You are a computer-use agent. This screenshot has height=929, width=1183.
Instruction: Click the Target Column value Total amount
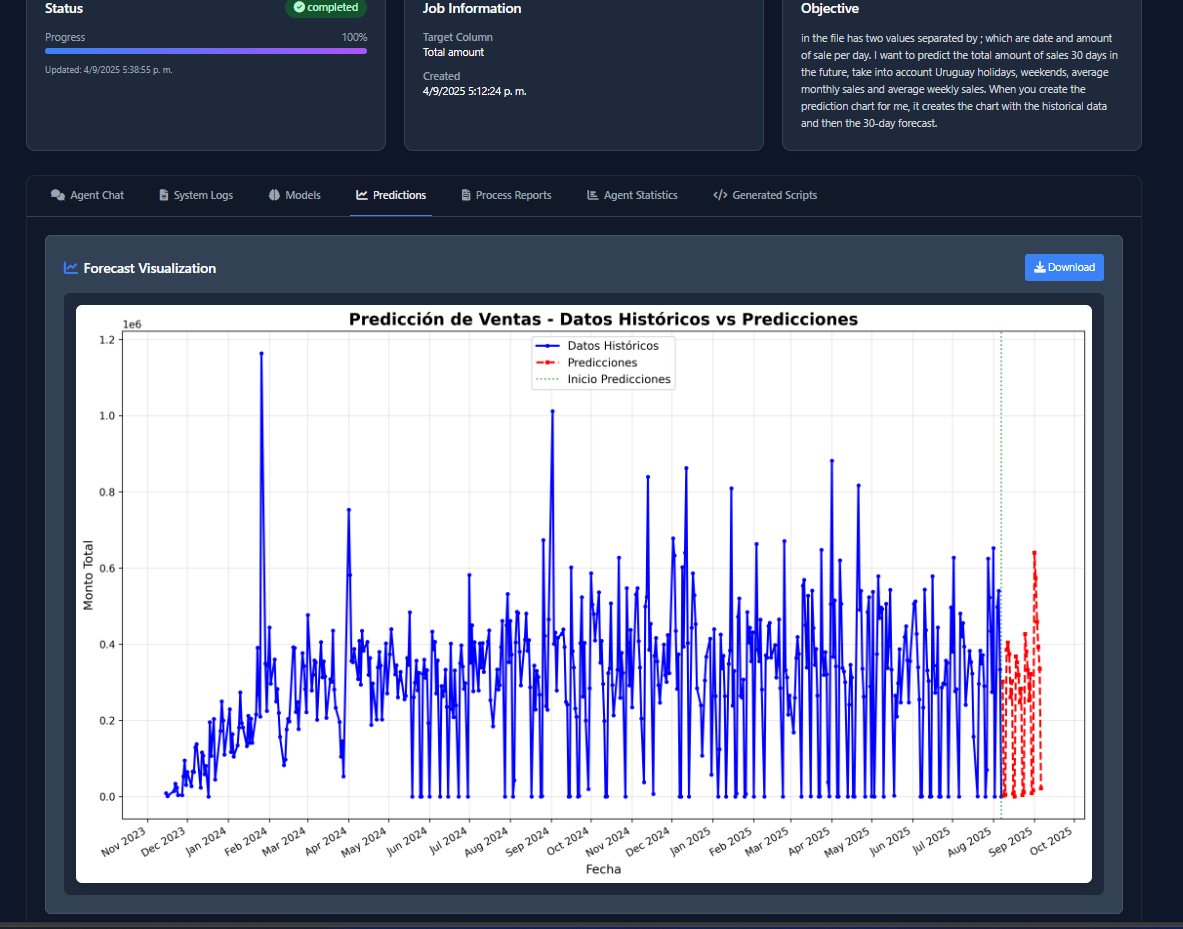(453, 52)
